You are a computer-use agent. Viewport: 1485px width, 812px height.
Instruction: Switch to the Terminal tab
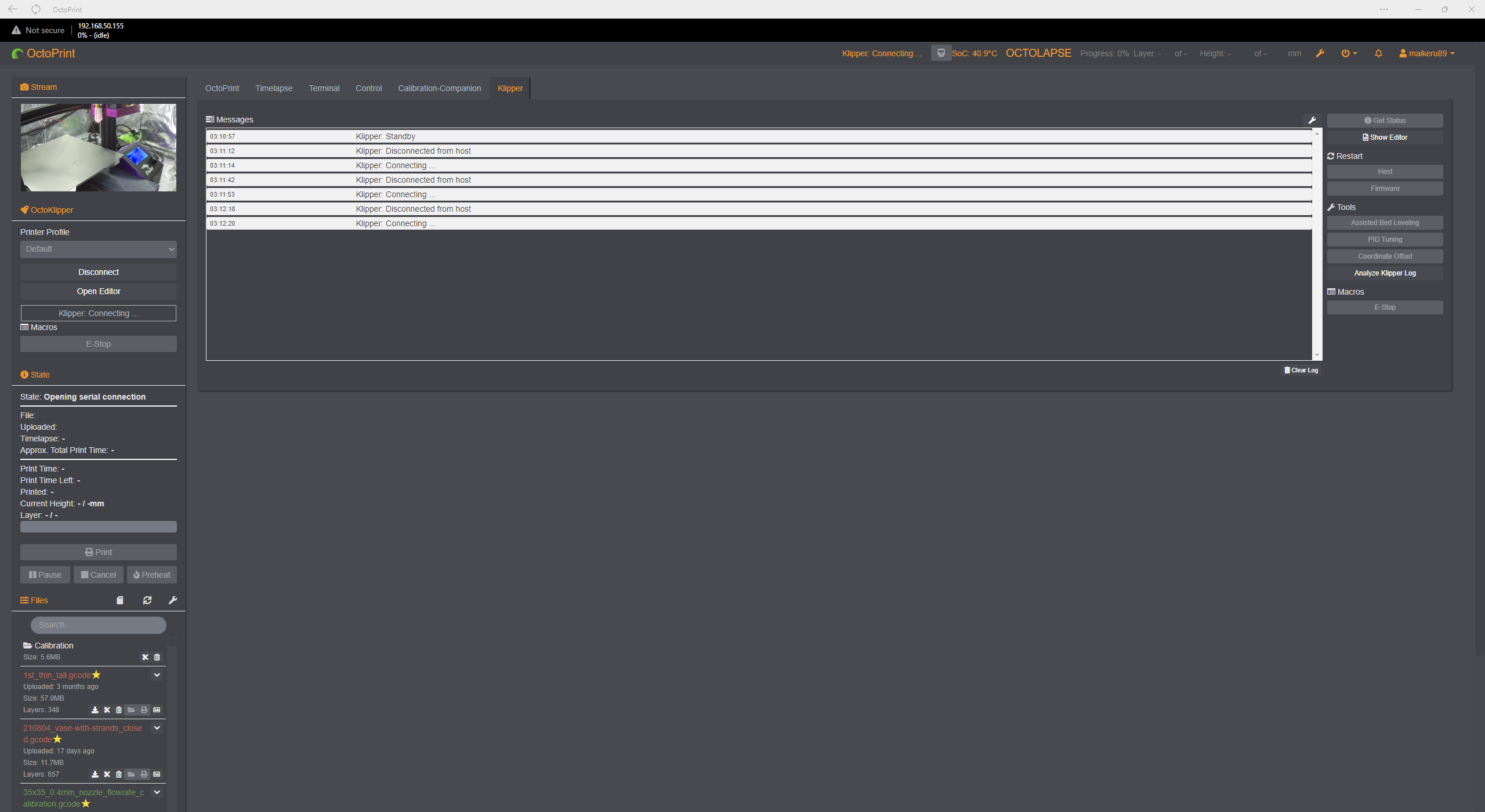click(324, 88)
